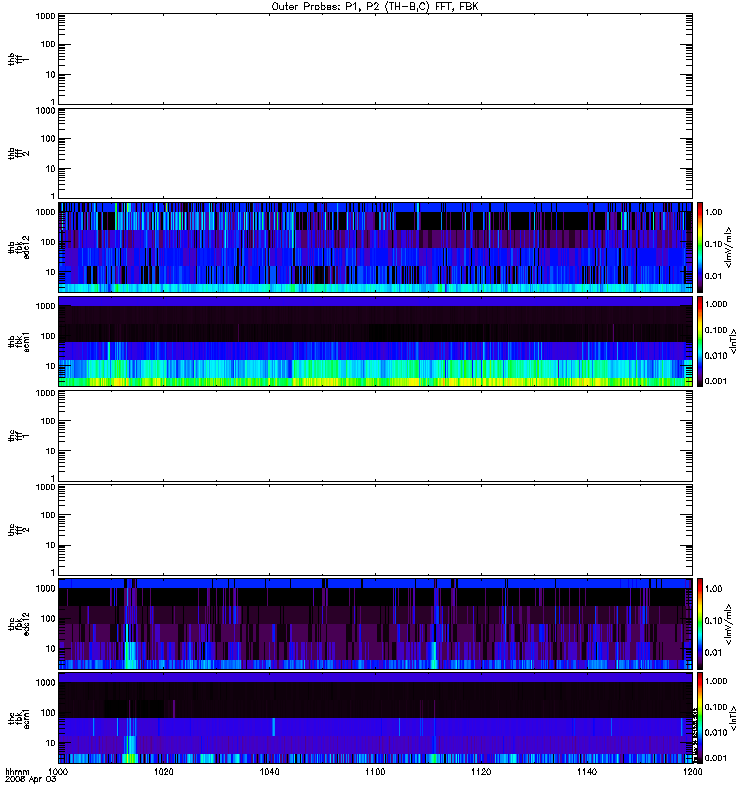Screen dimensions: 750x800
Task: Select the empty 'thb fff 1' spectrogram panel
Action: pyautogui.click(x=375, y=59)
